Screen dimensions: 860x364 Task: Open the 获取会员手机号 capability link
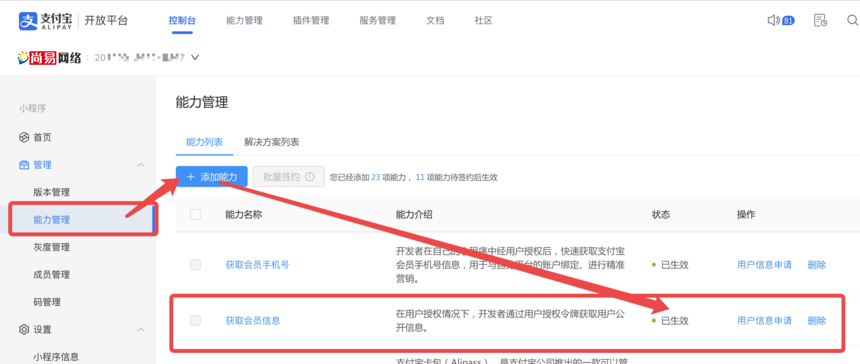(257, 265)
